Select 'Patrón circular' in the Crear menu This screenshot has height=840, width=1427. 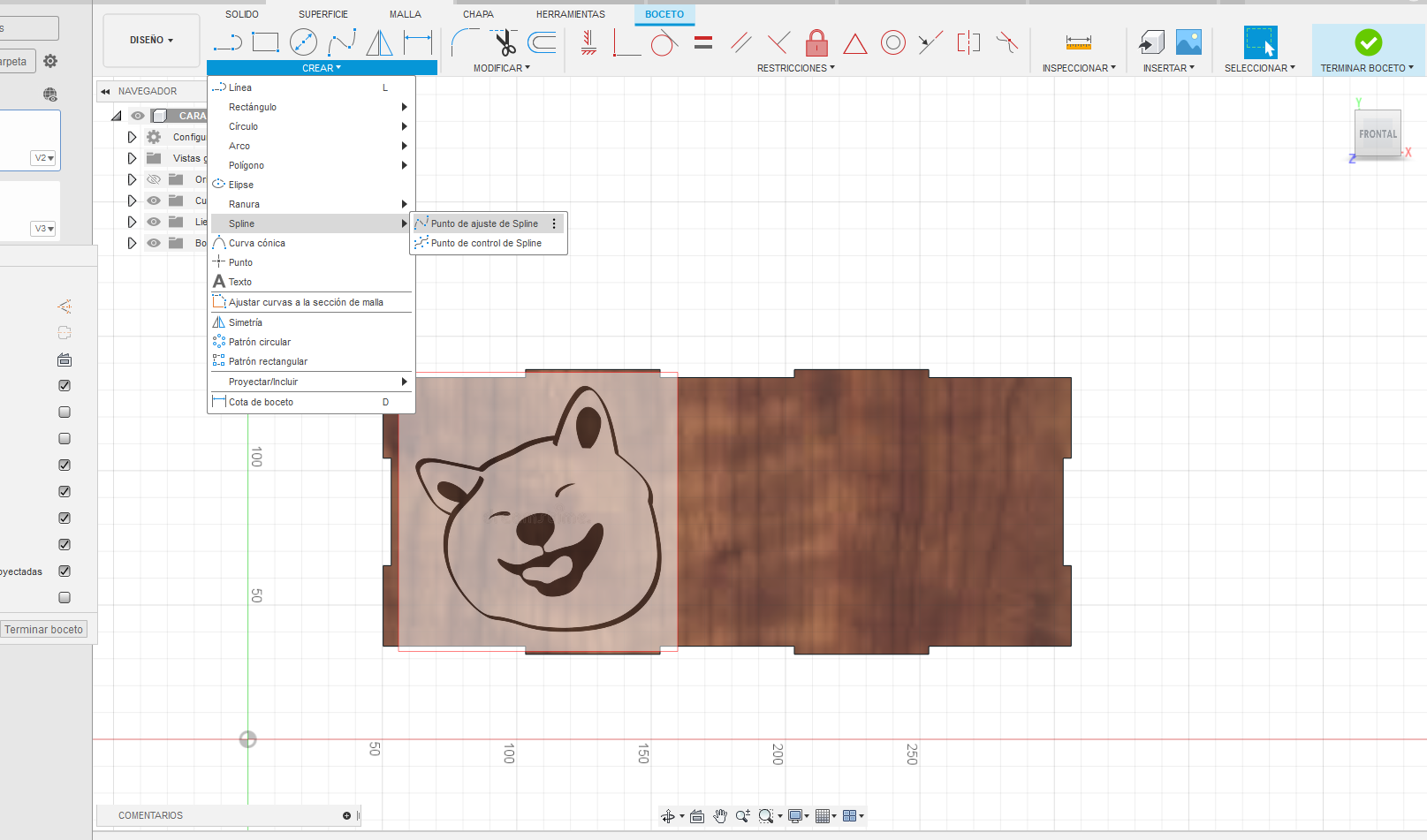click(311, 342)
